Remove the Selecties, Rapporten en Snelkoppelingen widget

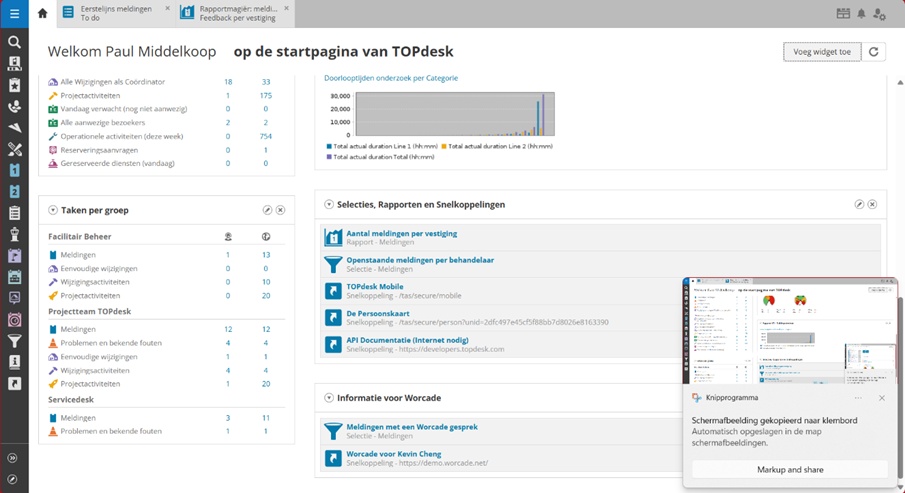[872, 205]
